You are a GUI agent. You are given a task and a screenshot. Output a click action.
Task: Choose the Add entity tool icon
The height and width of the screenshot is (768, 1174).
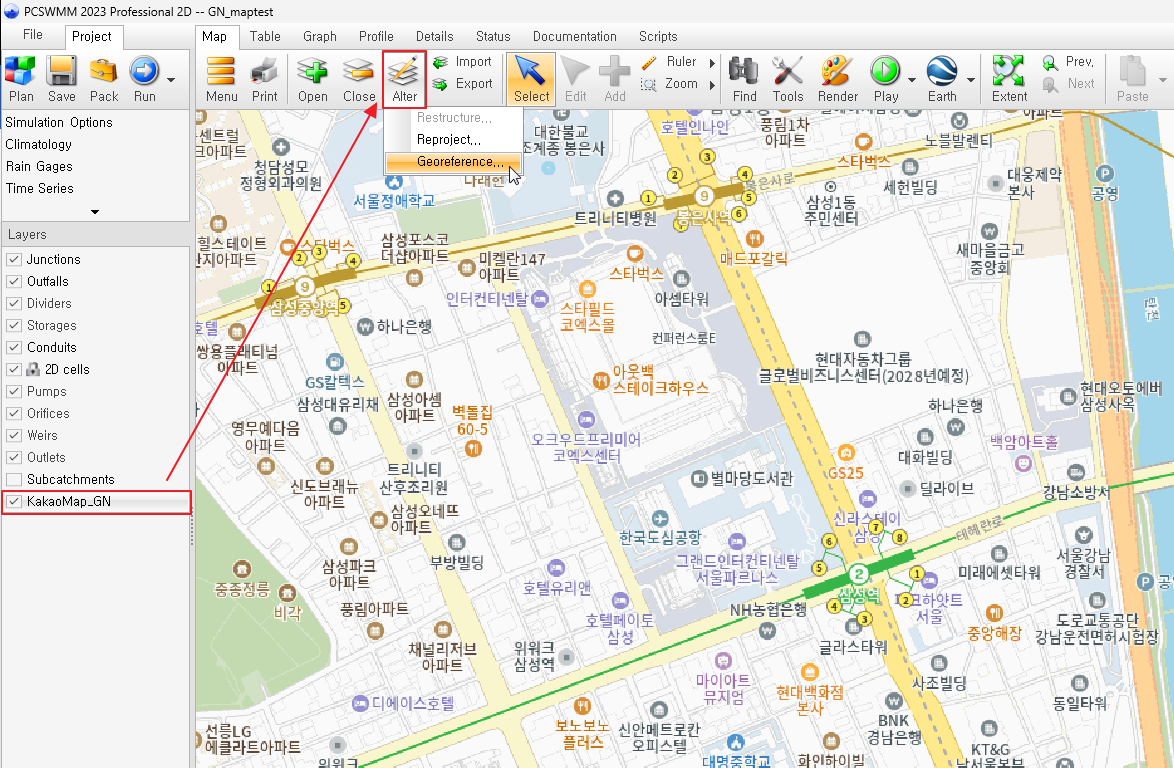615,71
